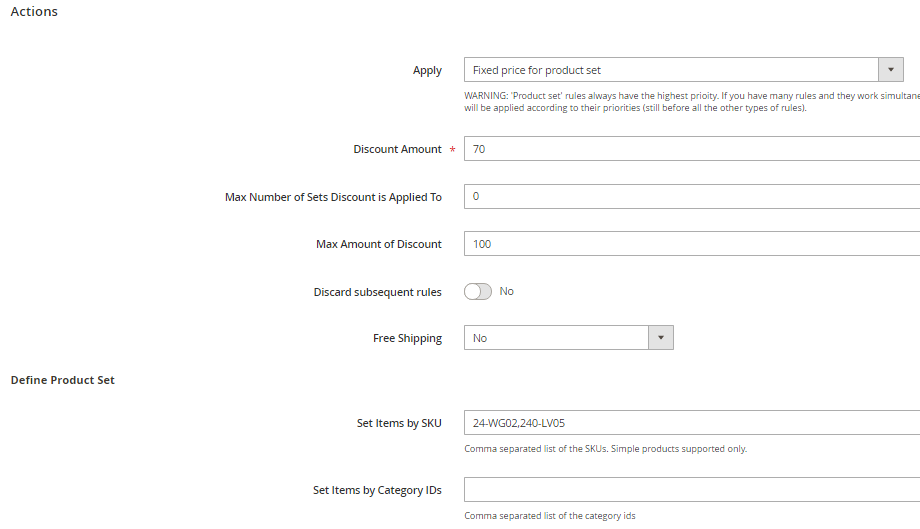This screenshot has height=529, width=920.
Task: Expand the Free Shipping dropdown
Action: click(660, 338)
